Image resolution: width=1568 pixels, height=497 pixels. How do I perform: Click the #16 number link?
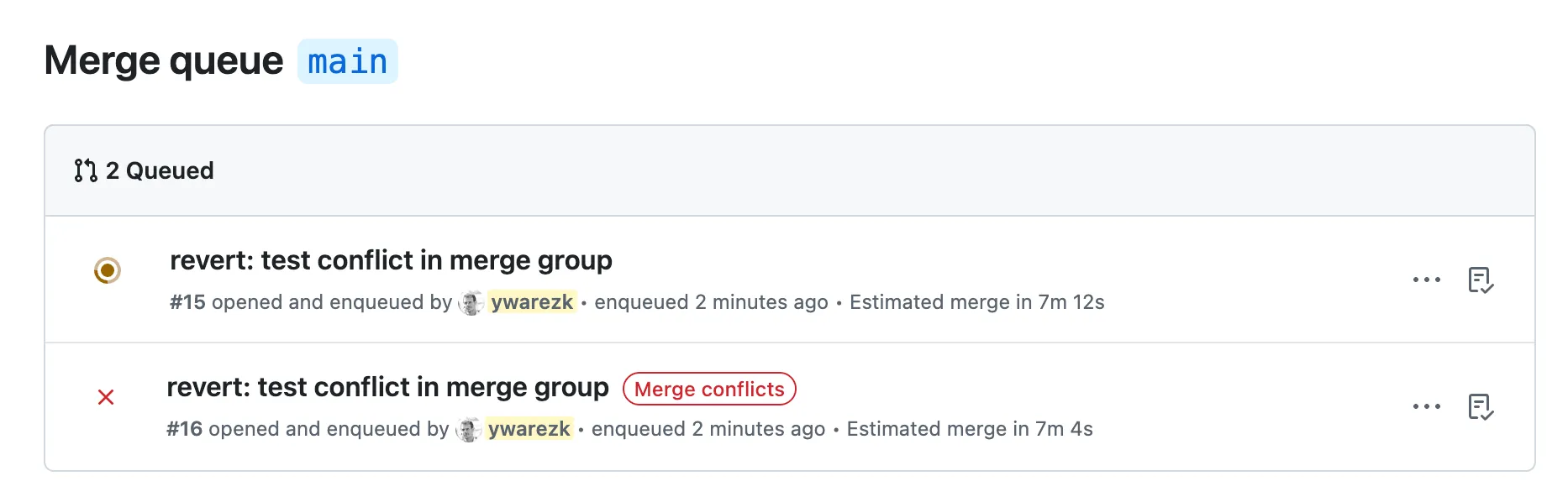click(186, 429)
